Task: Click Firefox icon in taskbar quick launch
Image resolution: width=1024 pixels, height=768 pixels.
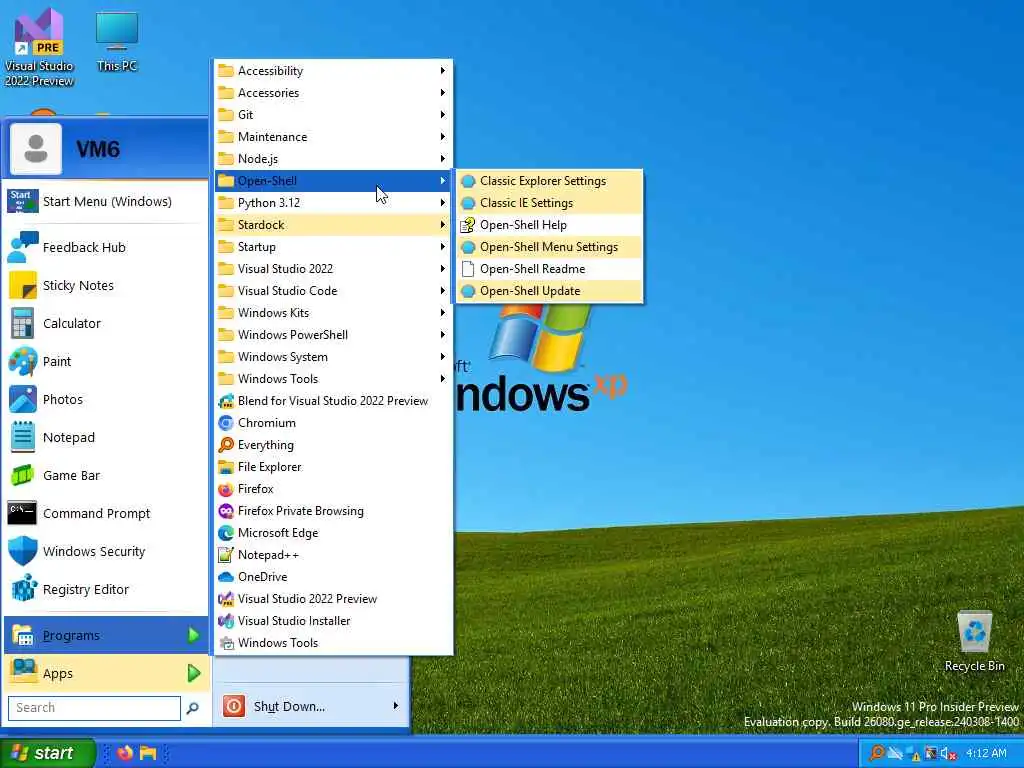Action: click(125, 753)
